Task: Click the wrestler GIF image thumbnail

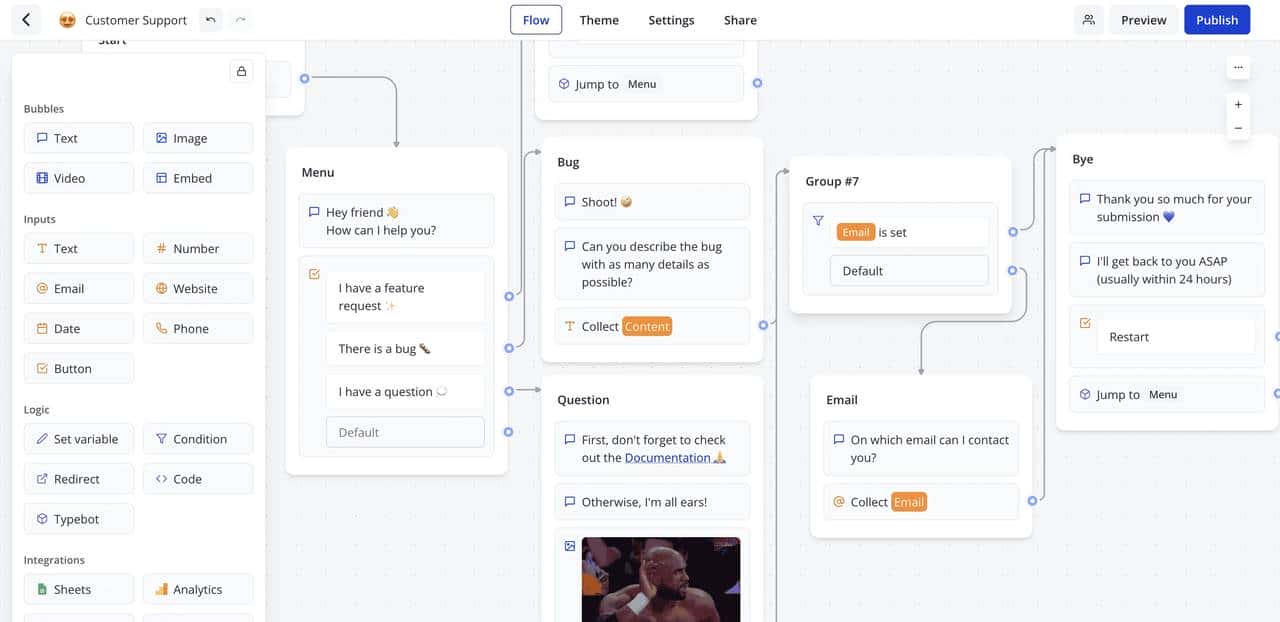Action: pos(661,579)
